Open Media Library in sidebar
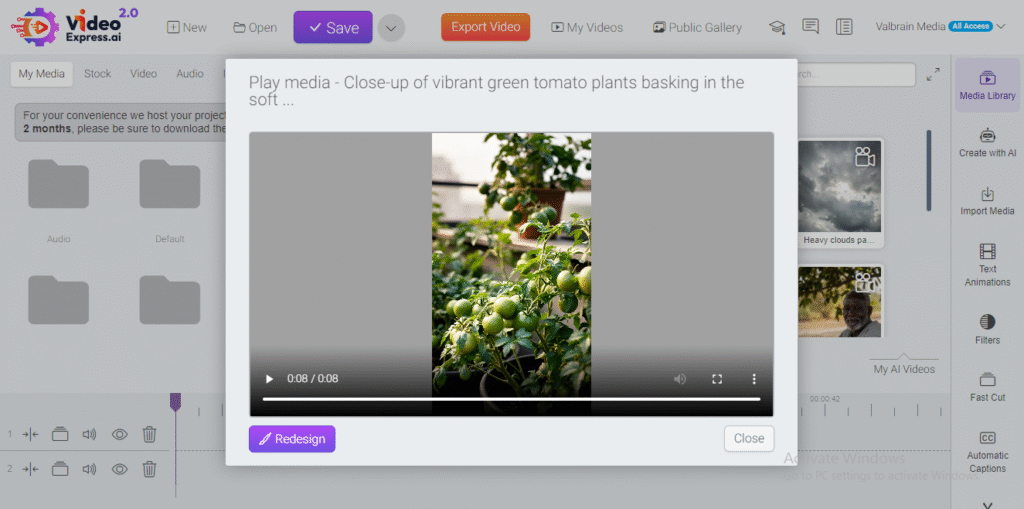The image size is (1024, 509). (987, 86)
